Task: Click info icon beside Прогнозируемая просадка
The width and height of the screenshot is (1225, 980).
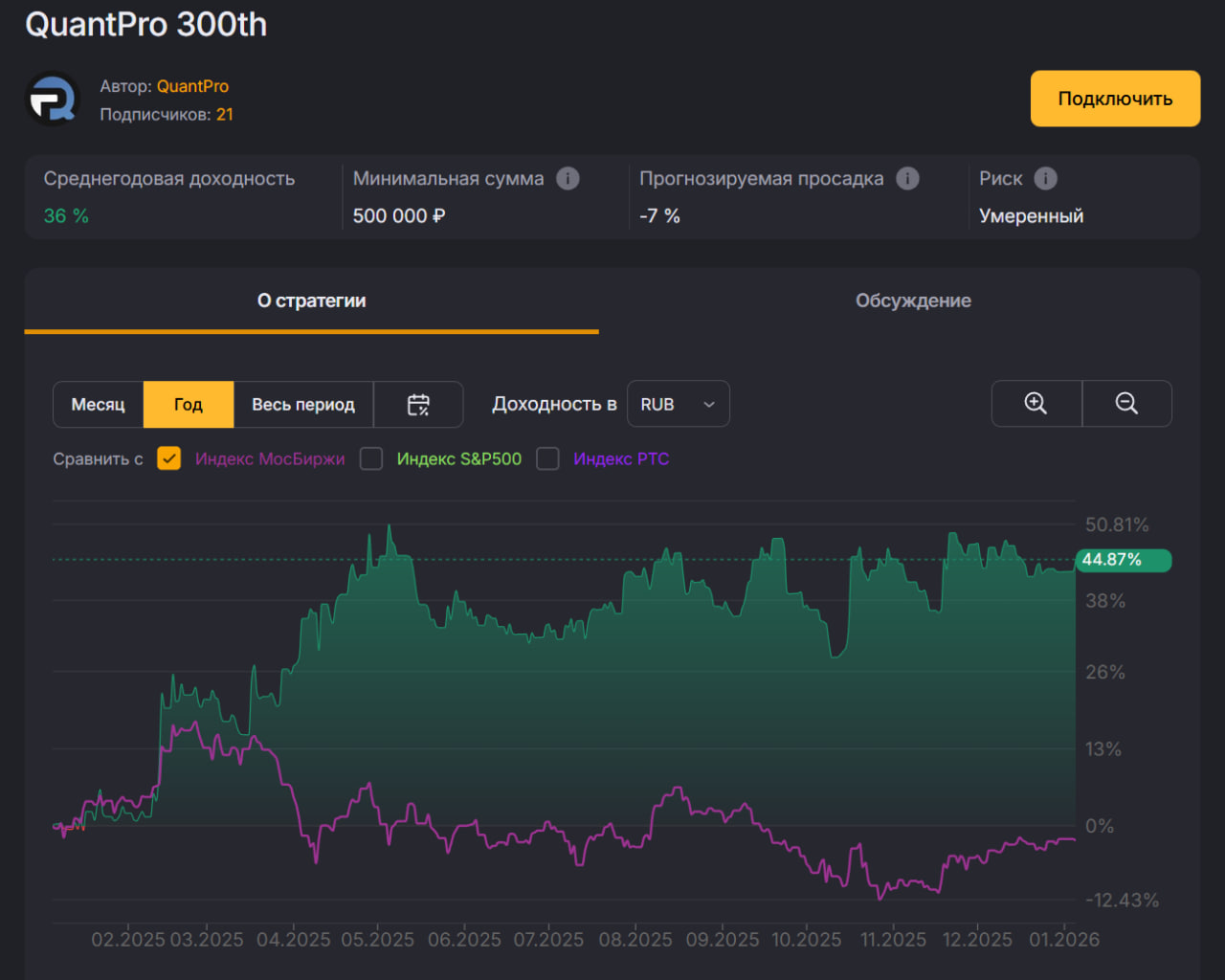Action: [x=907, y=179]
